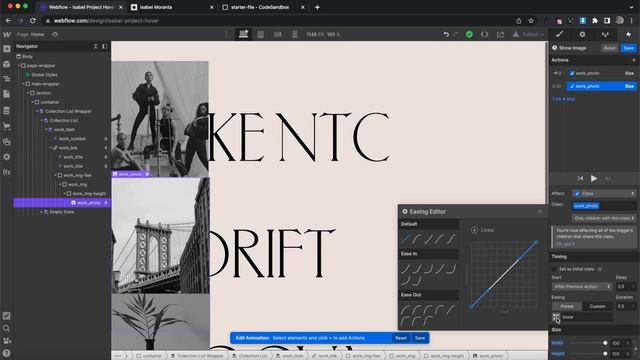The height and width of the screenshot is (360, 640).
Task: Open the Affect Class dropdown
Action: [x=604, y=193]
